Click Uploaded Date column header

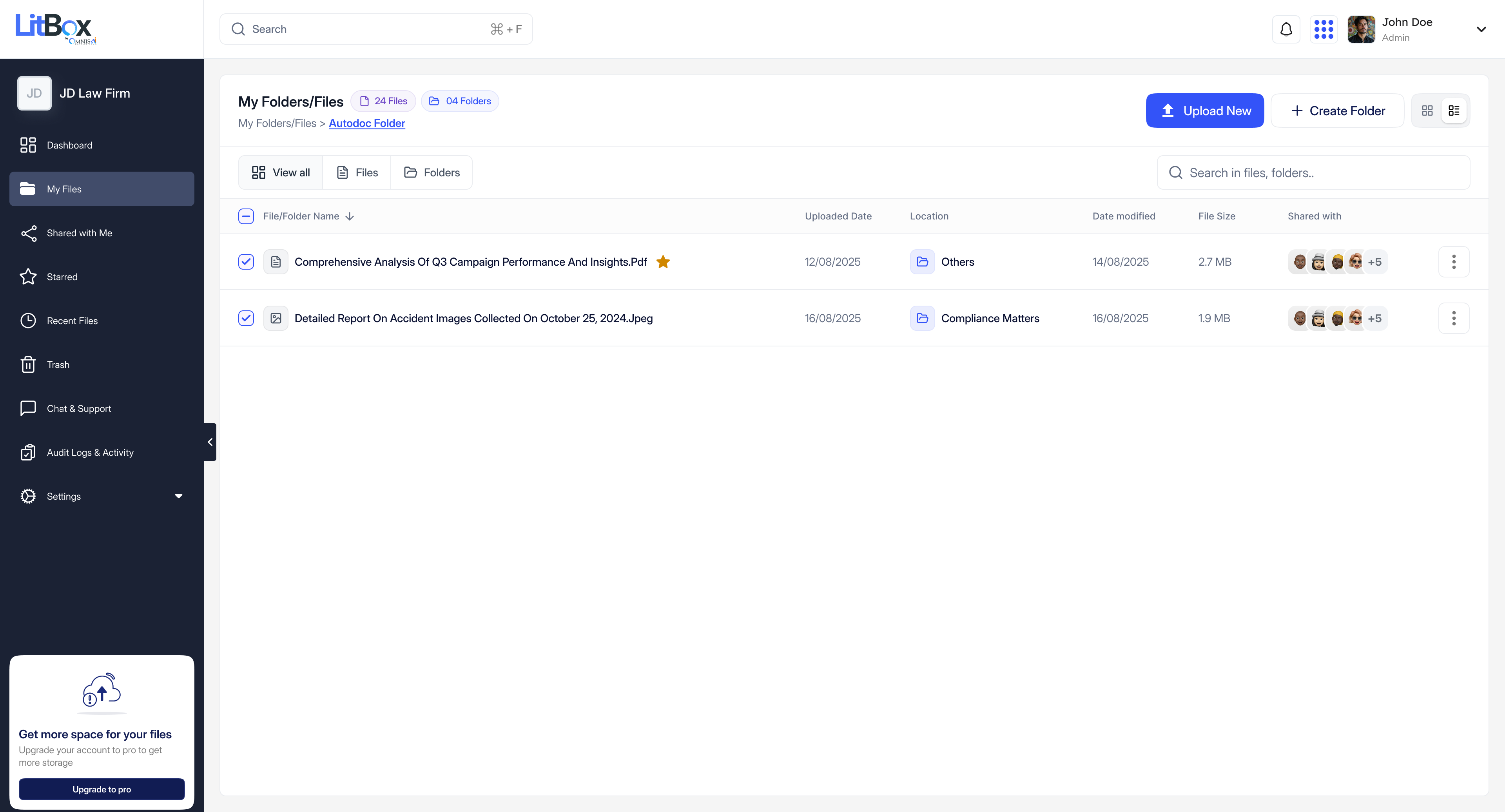838,216
